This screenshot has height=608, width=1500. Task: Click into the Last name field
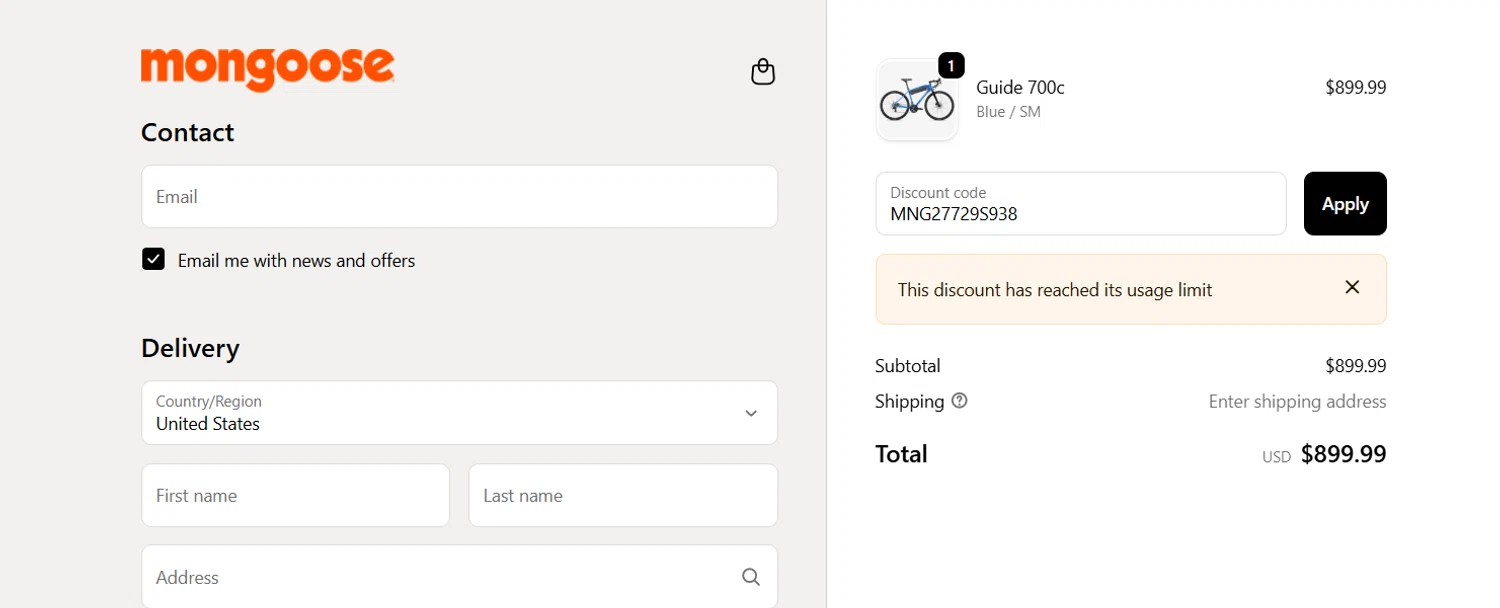tap(623, 495)
